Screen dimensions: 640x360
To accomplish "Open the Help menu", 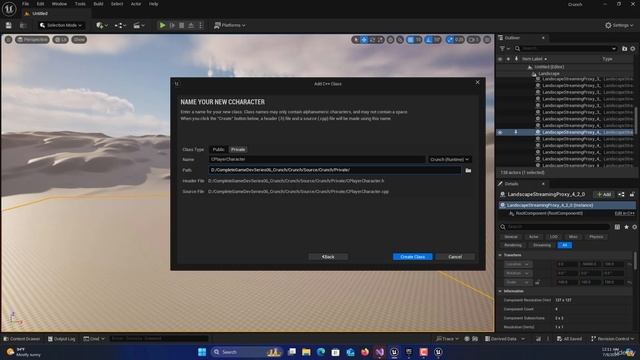I will [x=153, y=4].
